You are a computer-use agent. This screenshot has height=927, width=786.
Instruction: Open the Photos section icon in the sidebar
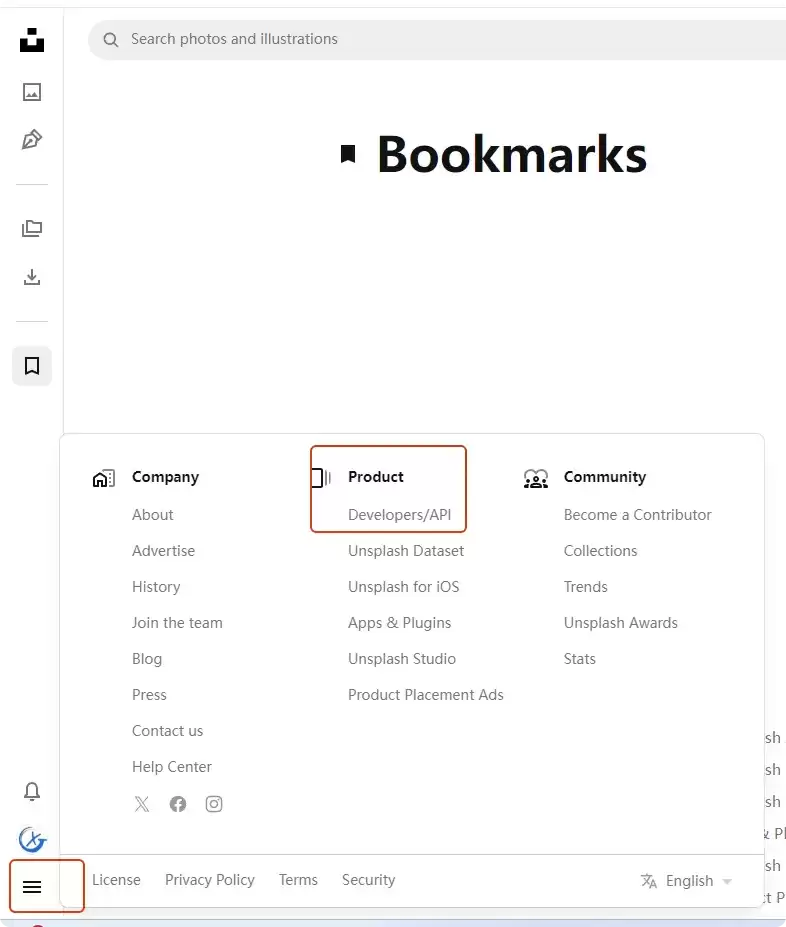(32, 92)
